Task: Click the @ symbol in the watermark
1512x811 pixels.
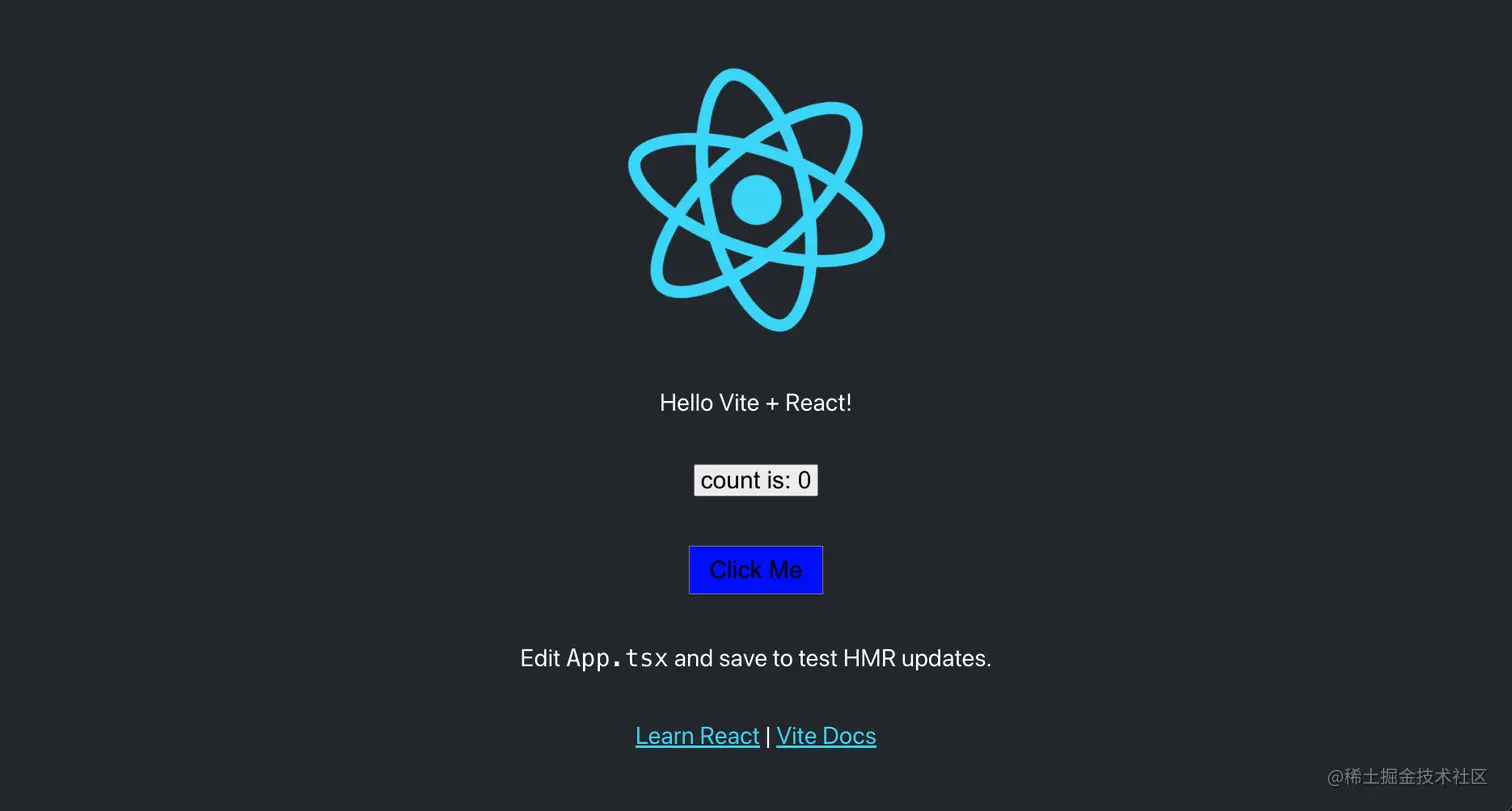Action: click(1335, 778)
